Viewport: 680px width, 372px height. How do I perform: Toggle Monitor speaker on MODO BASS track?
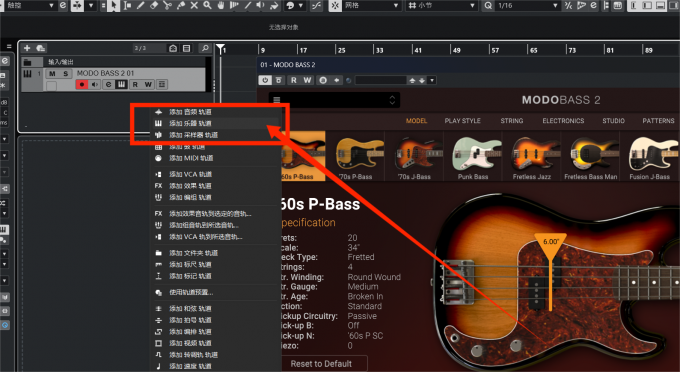tap(95, 85)
